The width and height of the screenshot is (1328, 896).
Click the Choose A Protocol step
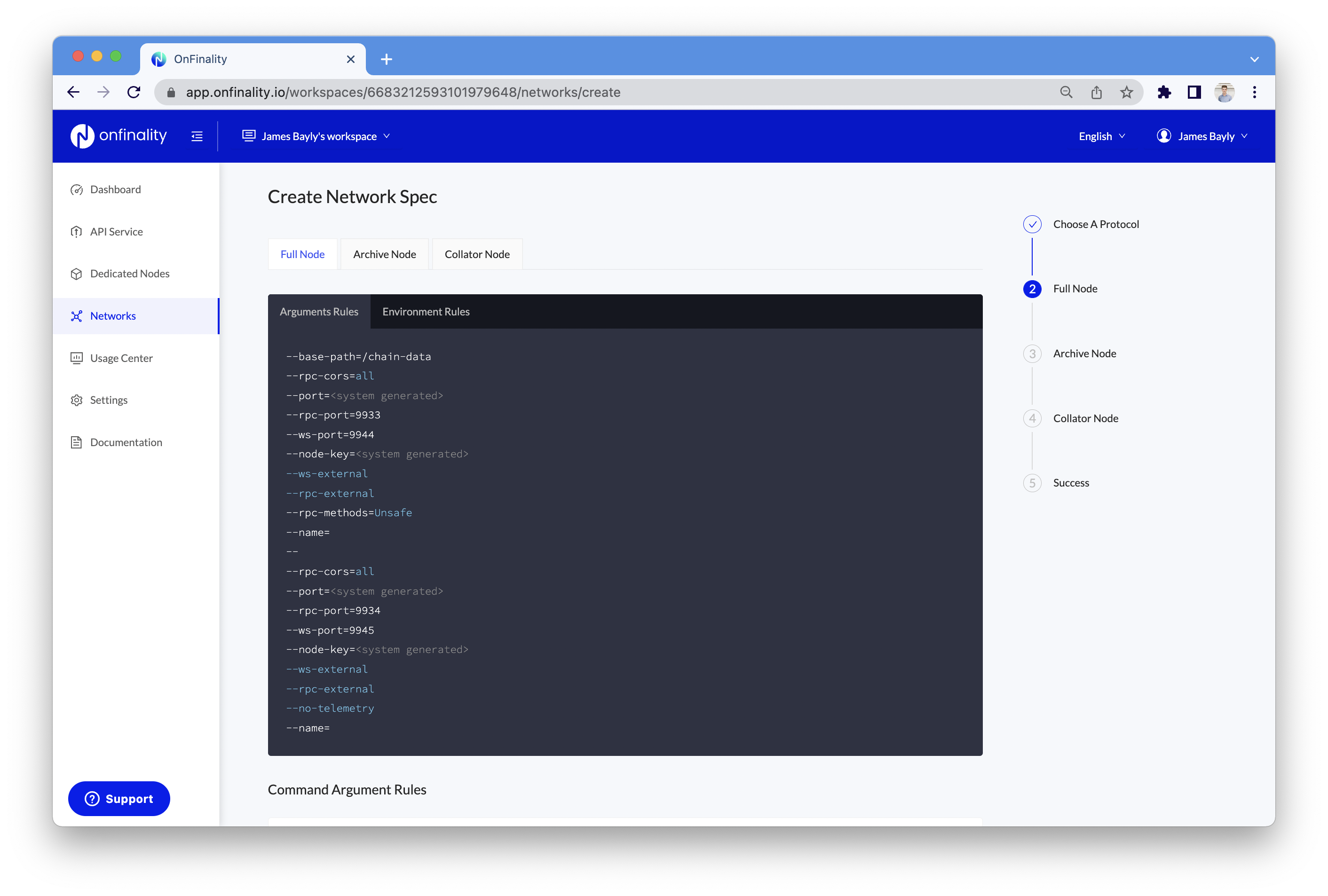tap(1095, 224)
